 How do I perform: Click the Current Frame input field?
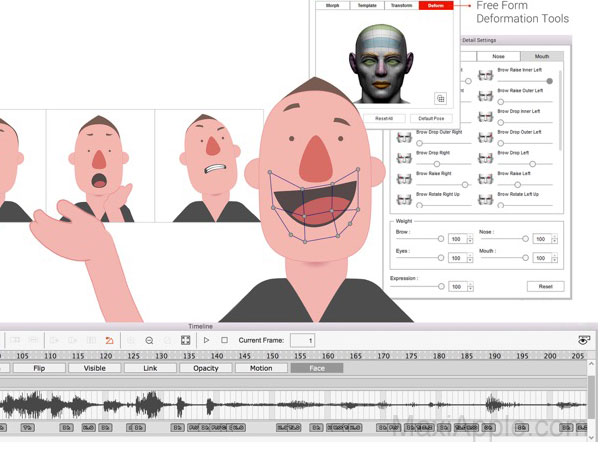tap(302, 340)
